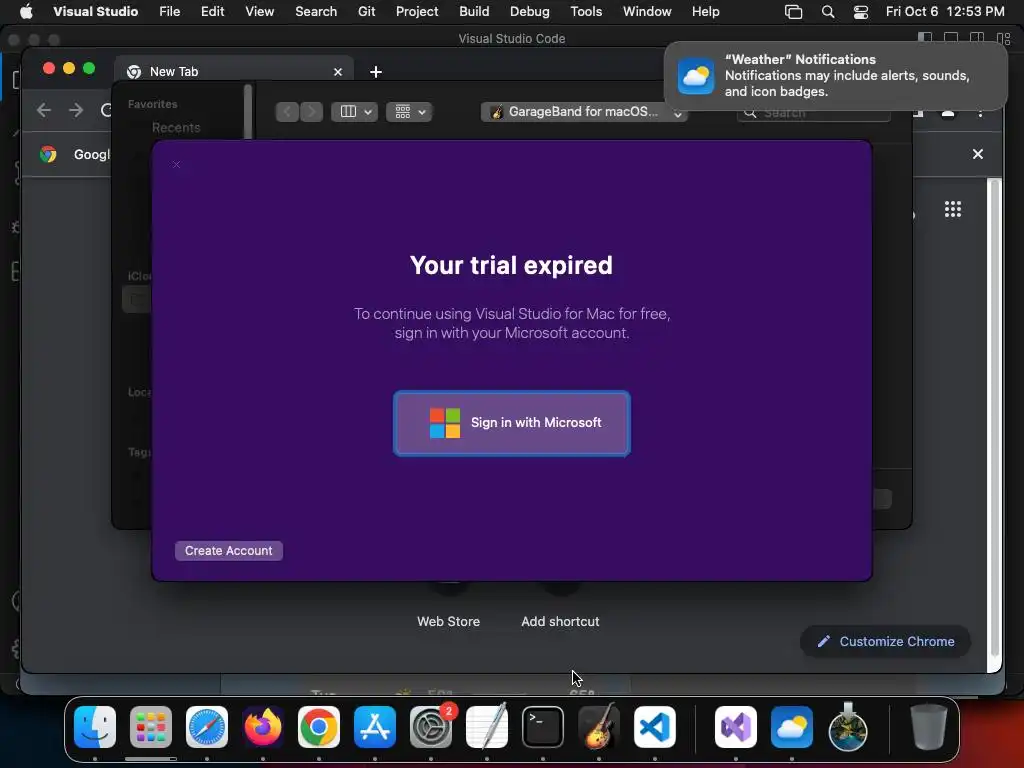Open Spotlight search in menu bar
1024x768 pixels.
(x=827, y=12)
